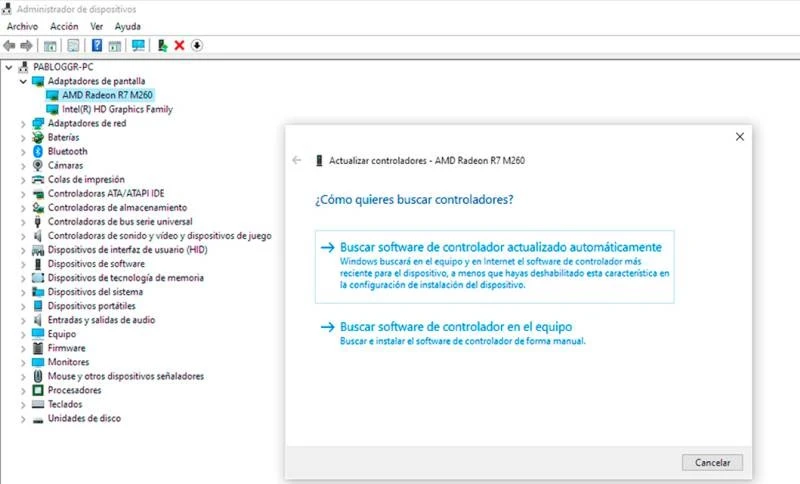Expand Dispositivos portátiles node
This screenshot has height=484, width=800.
[x=23, y=306]
